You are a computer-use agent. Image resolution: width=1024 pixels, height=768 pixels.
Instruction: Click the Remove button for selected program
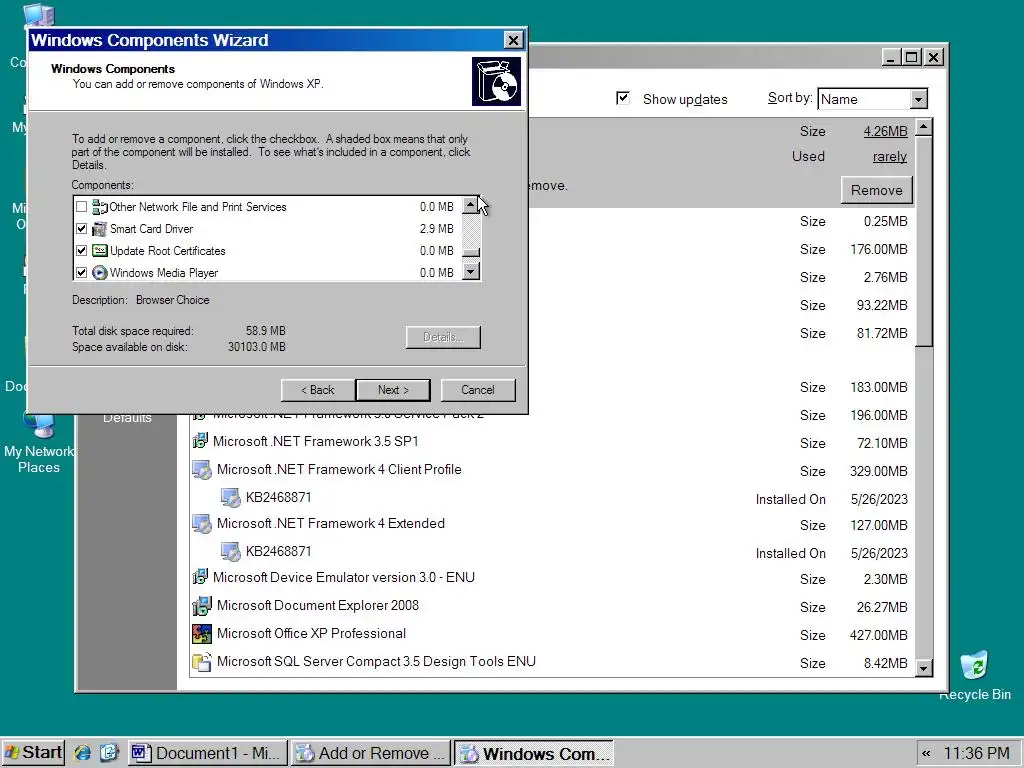pyautogui.click(x=876, y=190)
